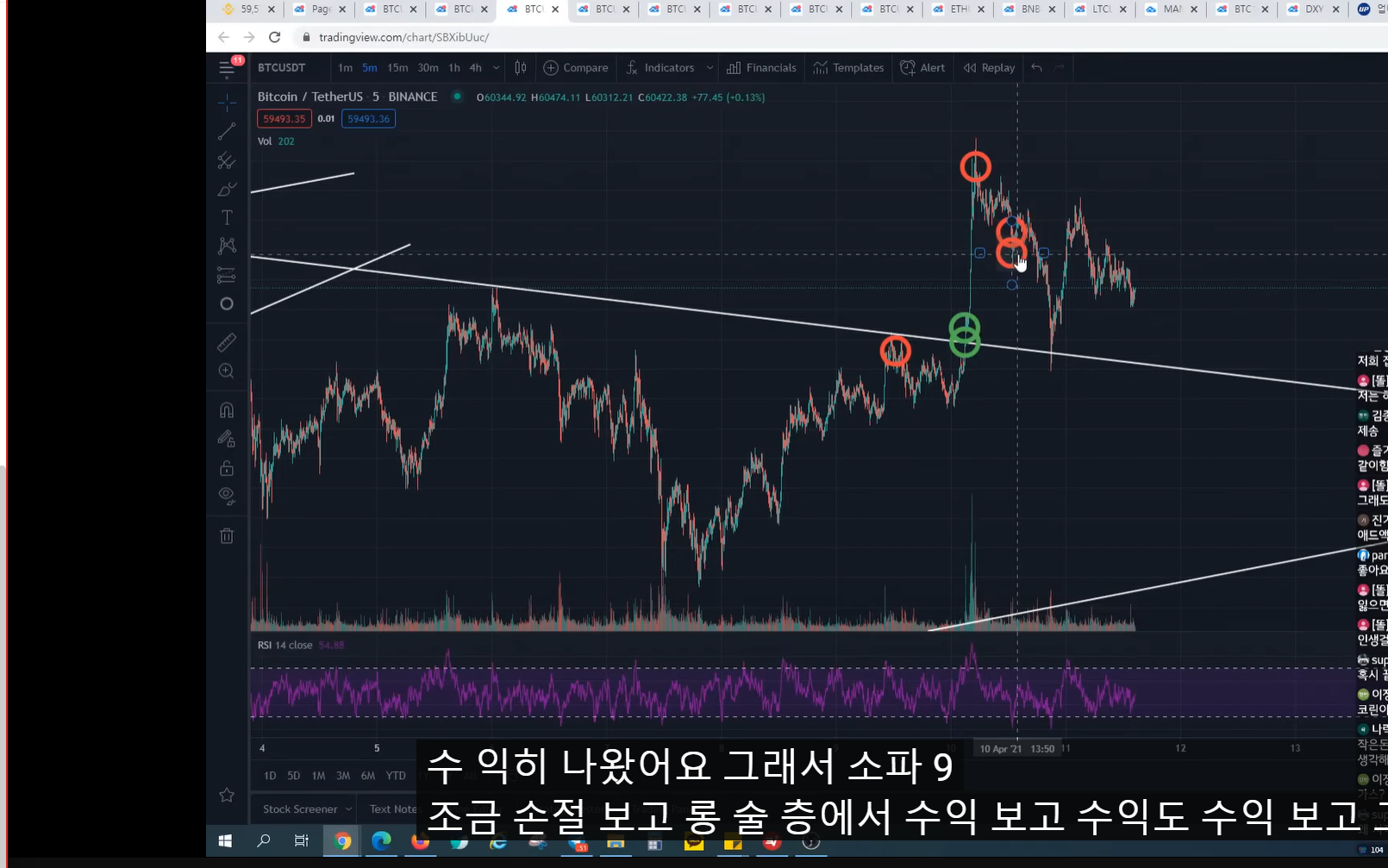
Task: Switch to the ETH browser tab
Action: pos(957,9)
